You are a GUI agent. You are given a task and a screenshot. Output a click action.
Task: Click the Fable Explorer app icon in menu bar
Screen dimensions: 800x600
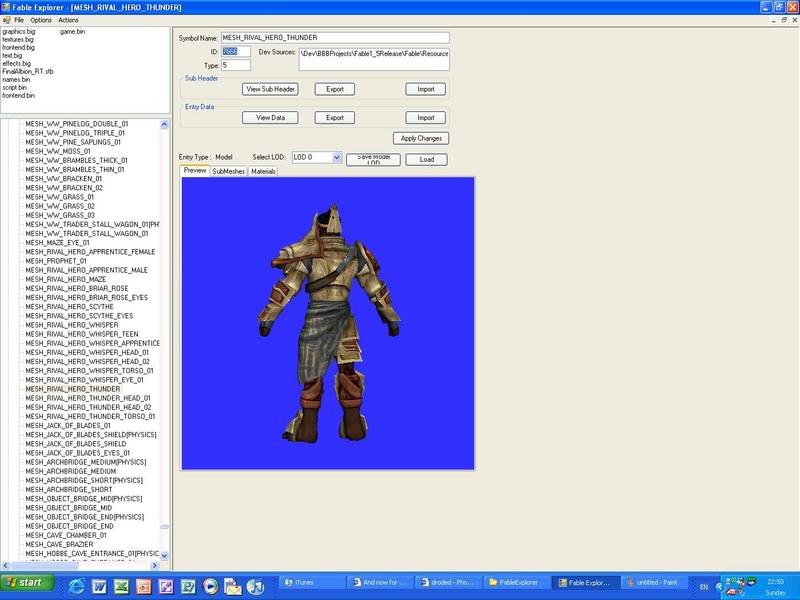tap(6, 20)
